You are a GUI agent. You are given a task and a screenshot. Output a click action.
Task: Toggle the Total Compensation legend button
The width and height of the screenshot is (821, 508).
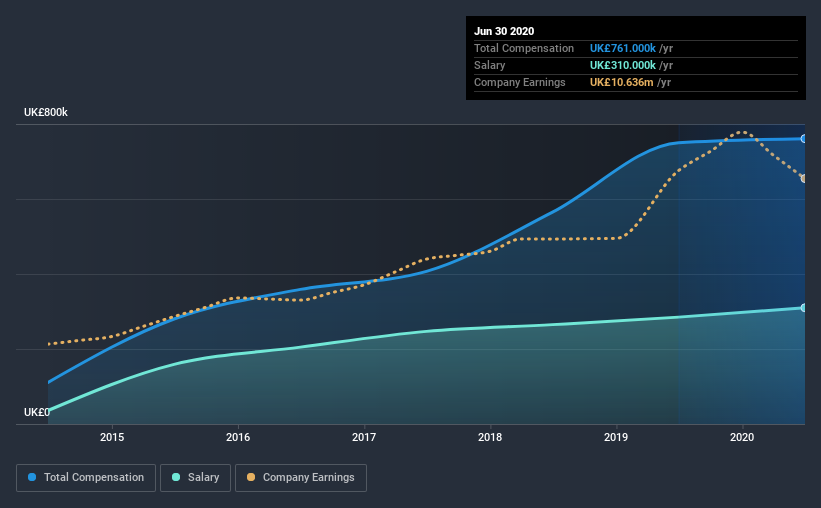coord(86,478)
